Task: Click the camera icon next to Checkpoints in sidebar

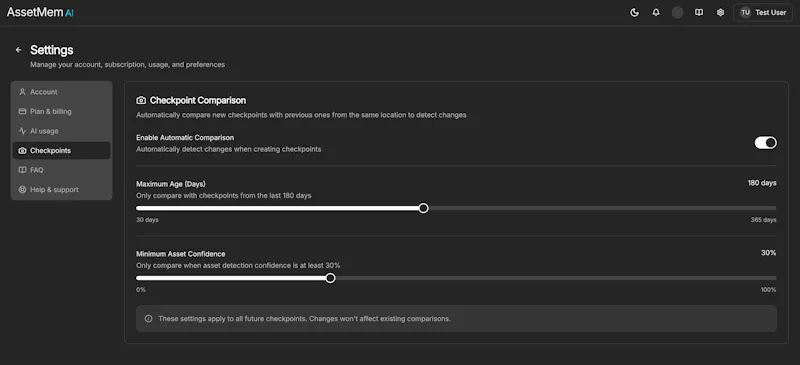Action: point(22,151)
